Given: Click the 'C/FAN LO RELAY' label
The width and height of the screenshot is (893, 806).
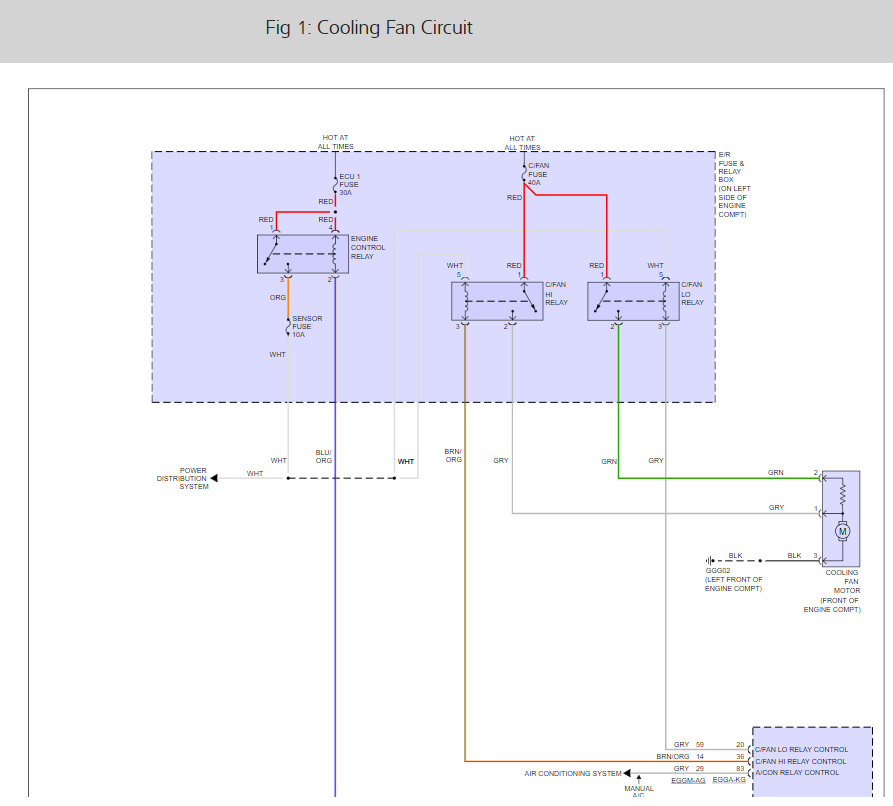Looking at the screenshot, I should 693,293.
